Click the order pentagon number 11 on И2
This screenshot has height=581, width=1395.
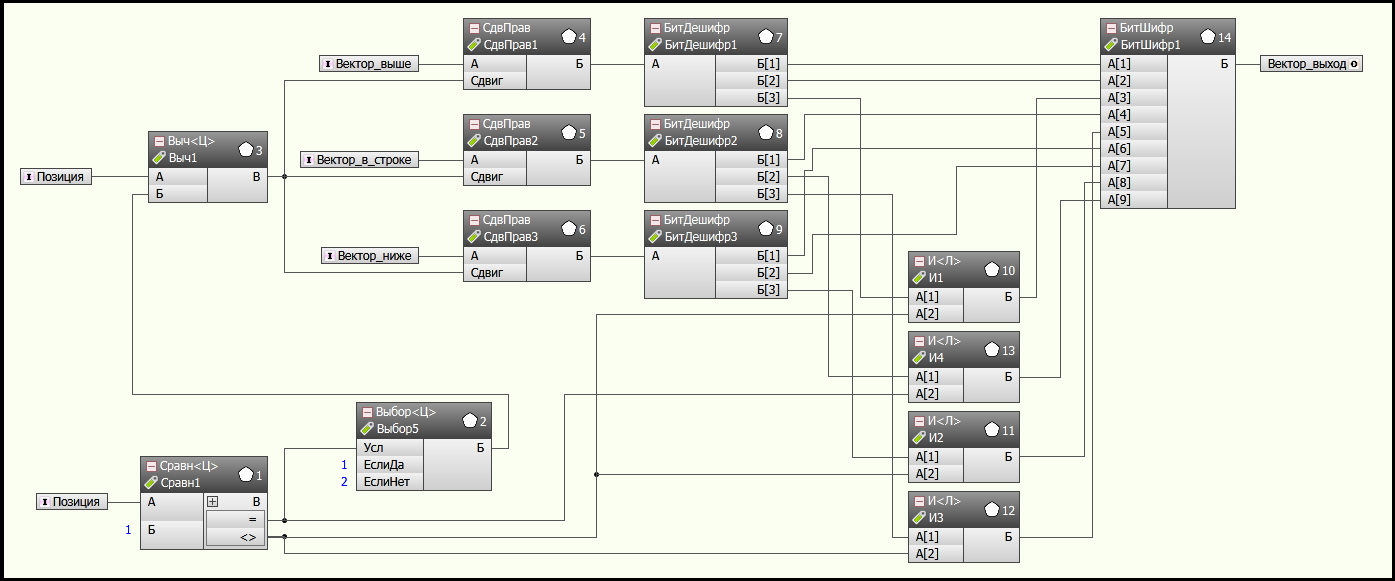[992, 429]
